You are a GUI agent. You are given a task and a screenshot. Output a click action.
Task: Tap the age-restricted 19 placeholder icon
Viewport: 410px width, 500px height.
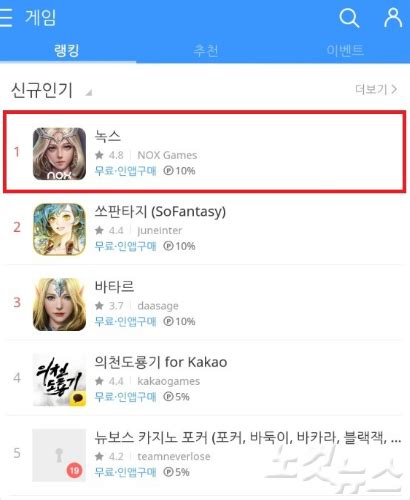pyautogui.click(x=59, y=455)
